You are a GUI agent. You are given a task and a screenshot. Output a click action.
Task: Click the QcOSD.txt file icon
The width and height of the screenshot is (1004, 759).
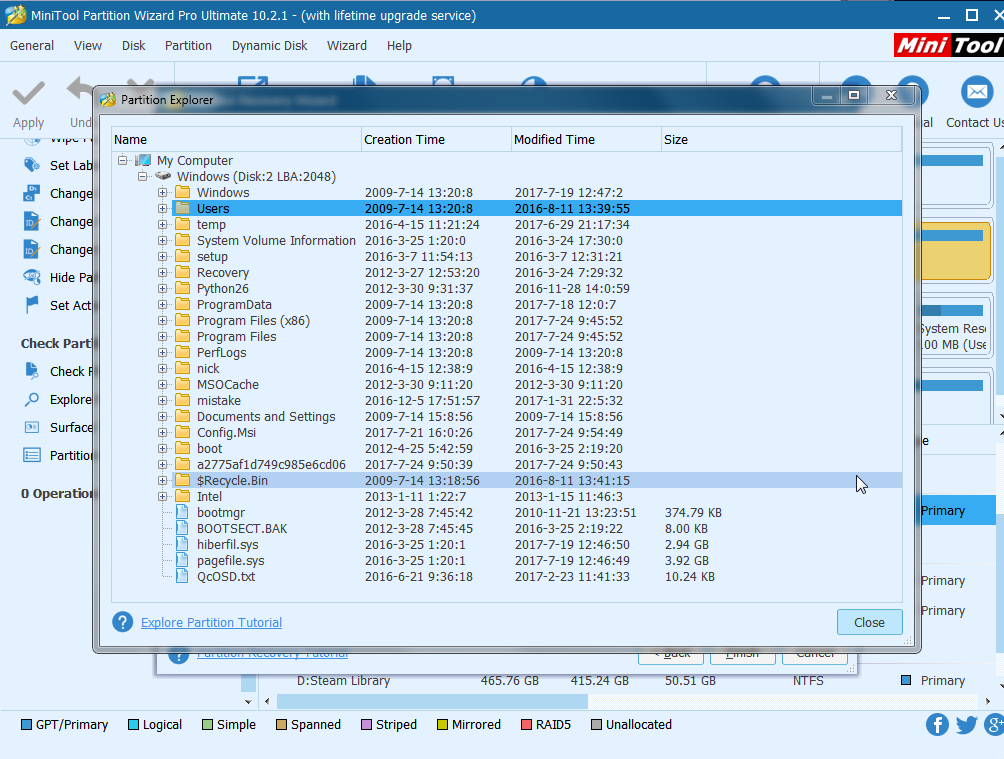pos(182,576)
